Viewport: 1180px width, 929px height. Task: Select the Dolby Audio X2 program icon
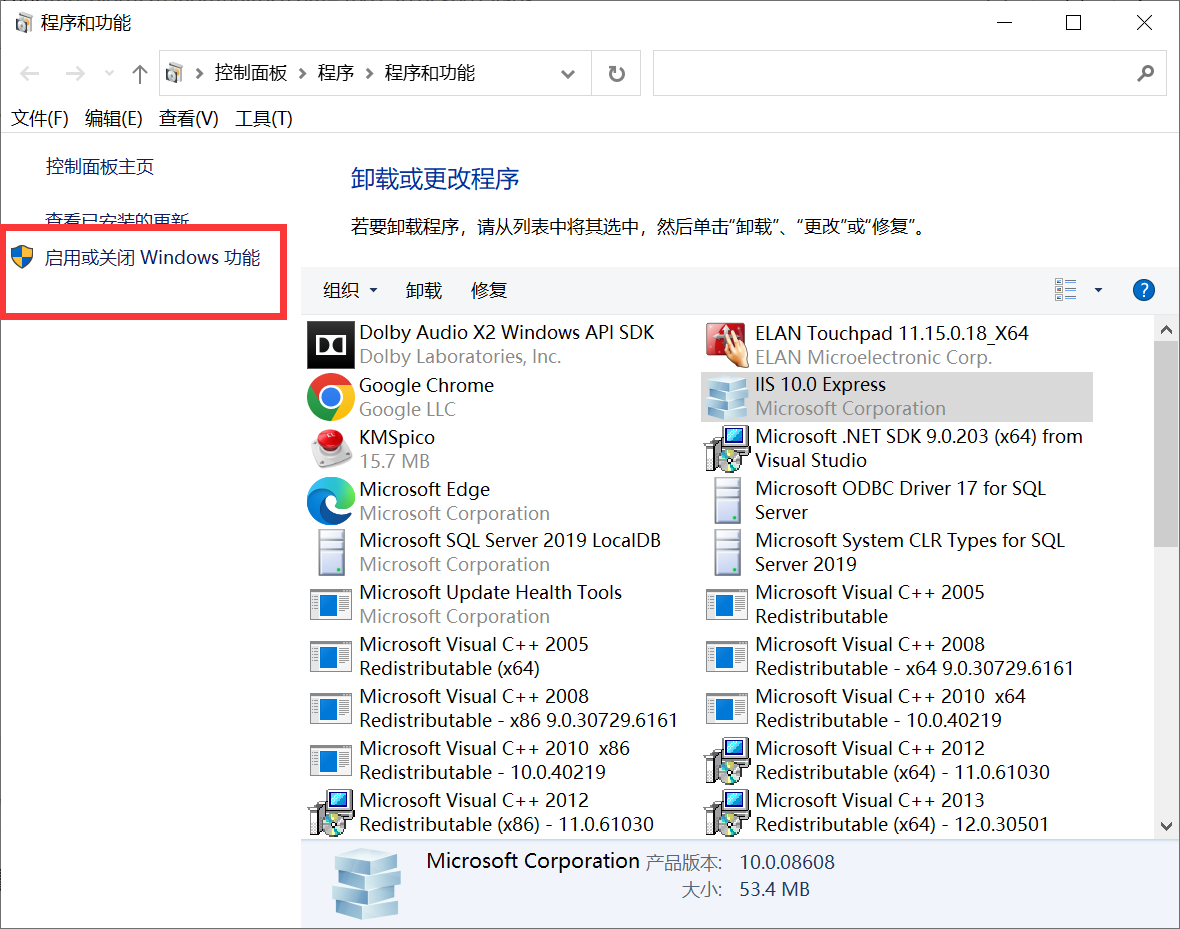[x=330, y=345]
